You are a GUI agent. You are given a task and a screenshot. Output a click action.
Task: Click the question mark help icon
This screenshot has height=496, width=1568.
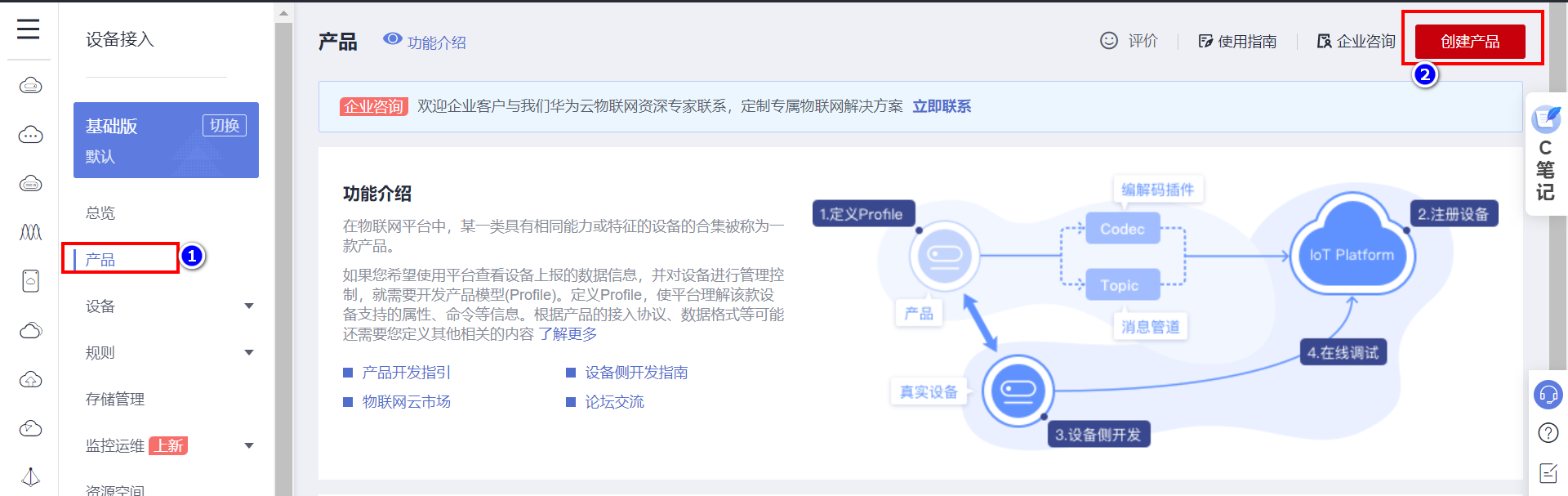1548,433
